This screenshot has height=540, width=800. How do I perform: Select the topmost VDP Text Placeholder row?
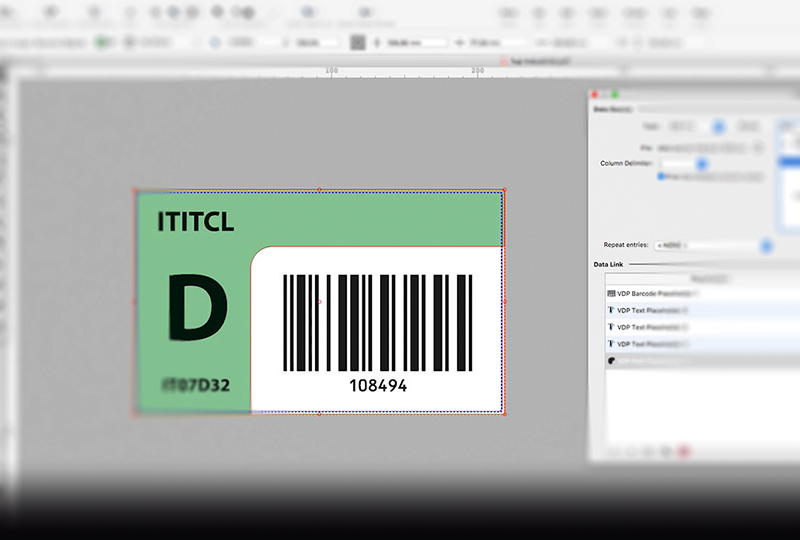tap(703, 310)
